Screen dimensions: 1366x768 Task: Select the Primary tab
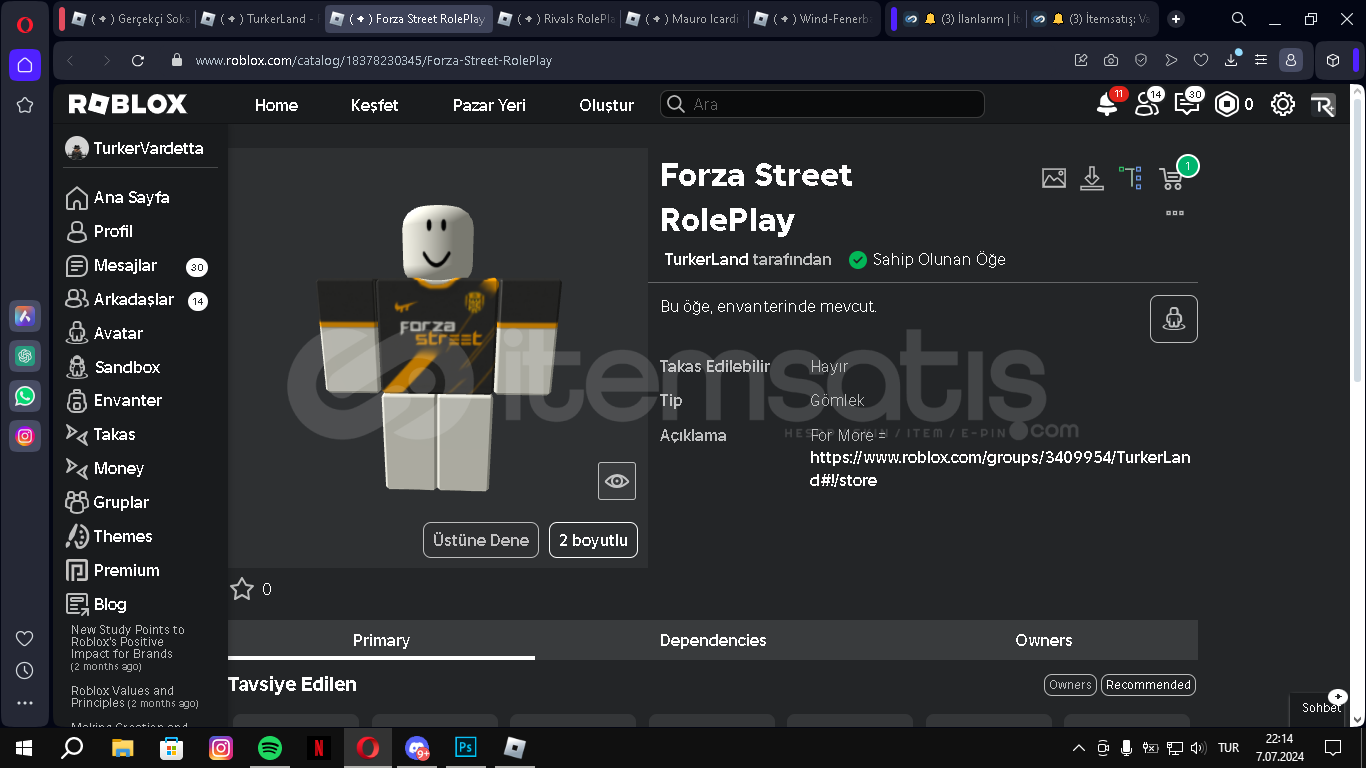click(381, 640)
